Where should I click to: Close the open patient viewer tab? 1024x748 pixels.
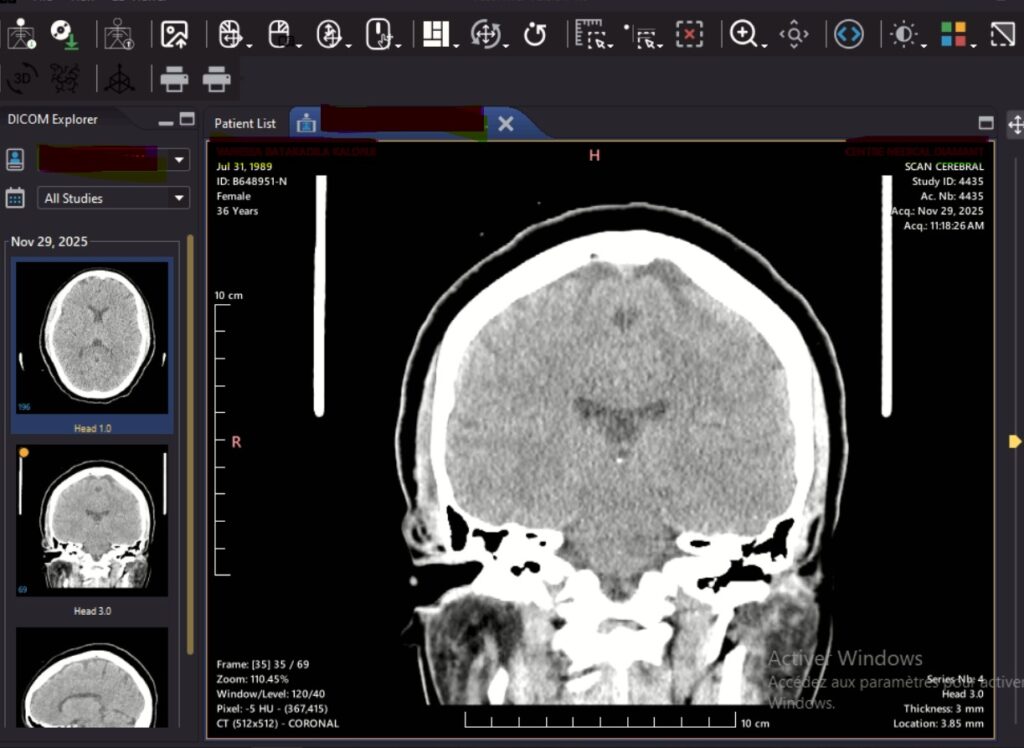[506, 123]
